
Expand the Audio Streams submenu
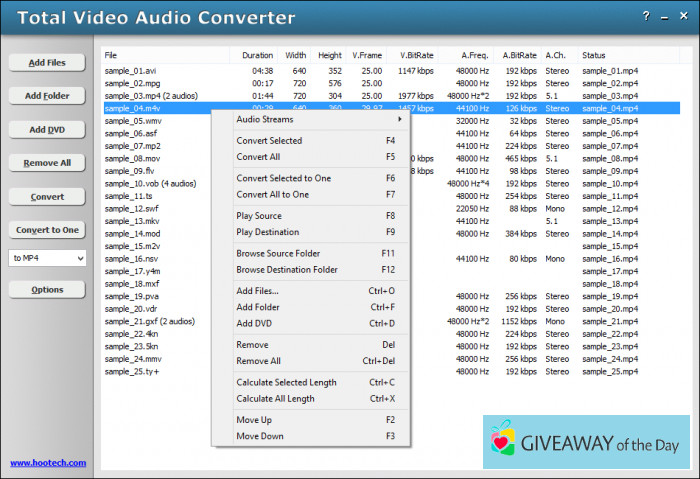310,119
